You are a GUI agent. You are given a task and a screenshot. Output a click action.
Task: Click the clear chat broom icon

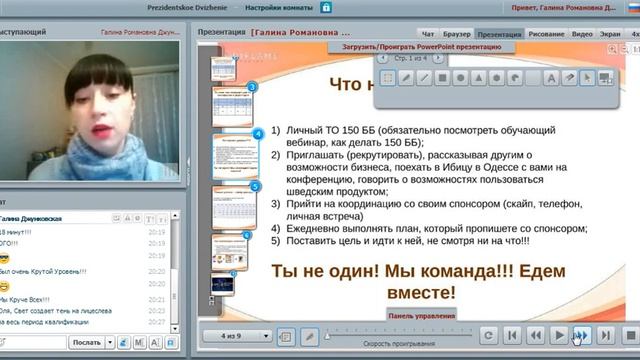[x=124, y=342]
